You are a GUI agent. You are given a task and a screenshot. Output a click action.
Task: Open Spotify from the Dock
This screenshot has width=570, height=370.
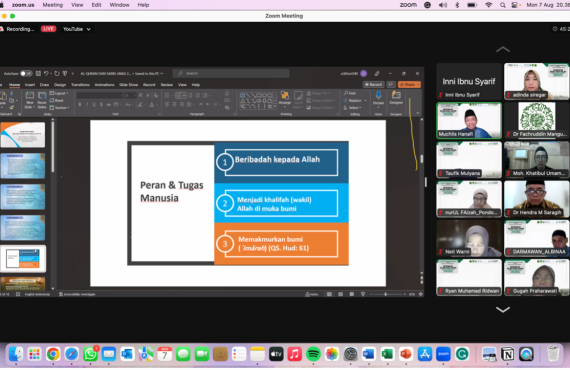313,354
